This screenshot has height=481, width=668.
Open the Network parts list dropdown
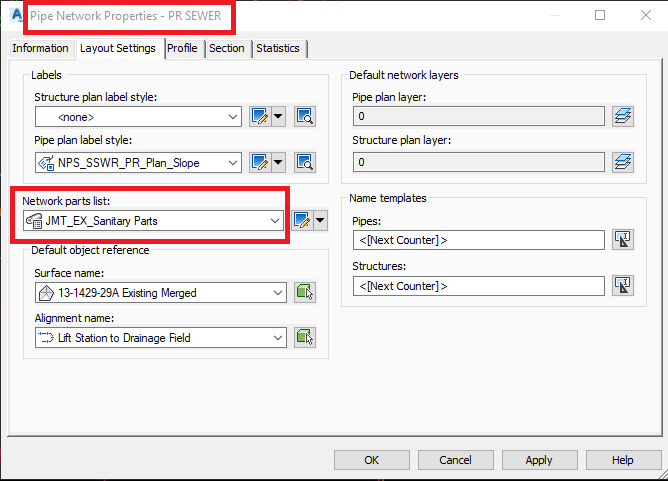pyautogui.click(x=275, y=221)
